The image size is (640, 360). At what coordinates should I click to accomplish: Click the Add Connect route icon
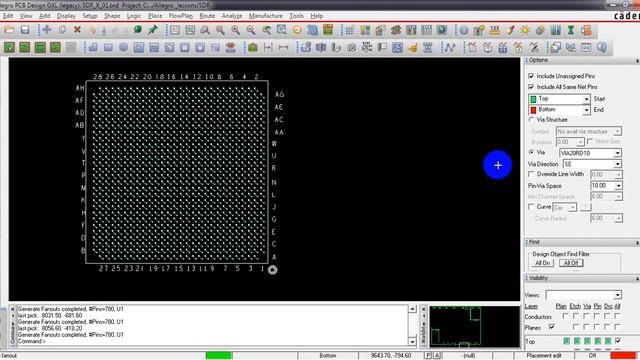pos(449,47)
